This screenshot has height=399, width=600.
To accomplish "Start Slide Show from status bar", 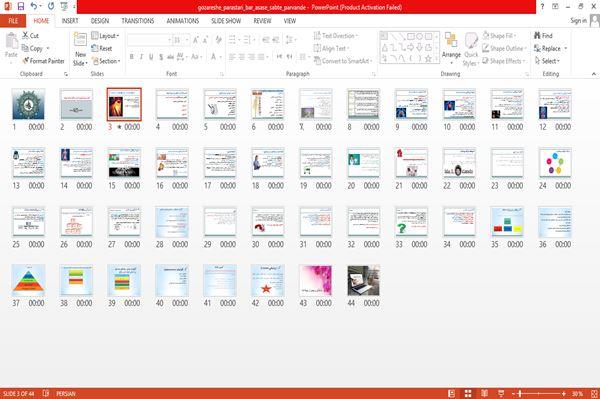I will pos(501,394).
